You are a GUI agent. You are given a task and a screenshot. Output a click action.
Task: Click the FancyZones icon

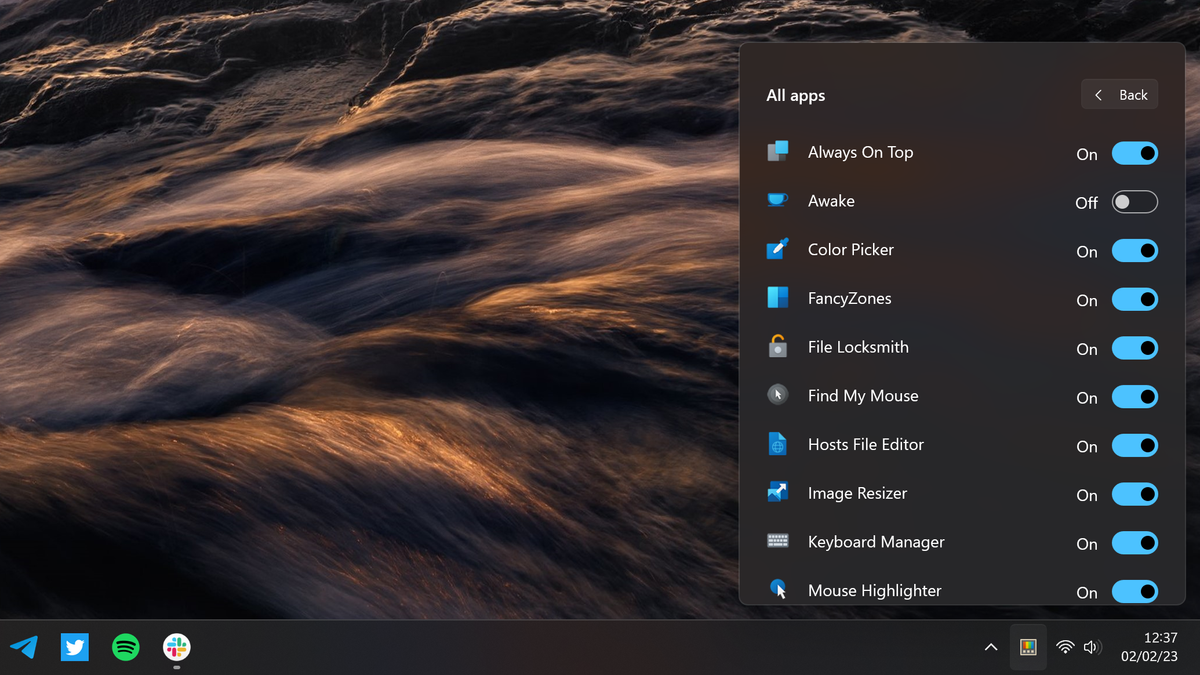pyautogui.click(x=778, y=298)
